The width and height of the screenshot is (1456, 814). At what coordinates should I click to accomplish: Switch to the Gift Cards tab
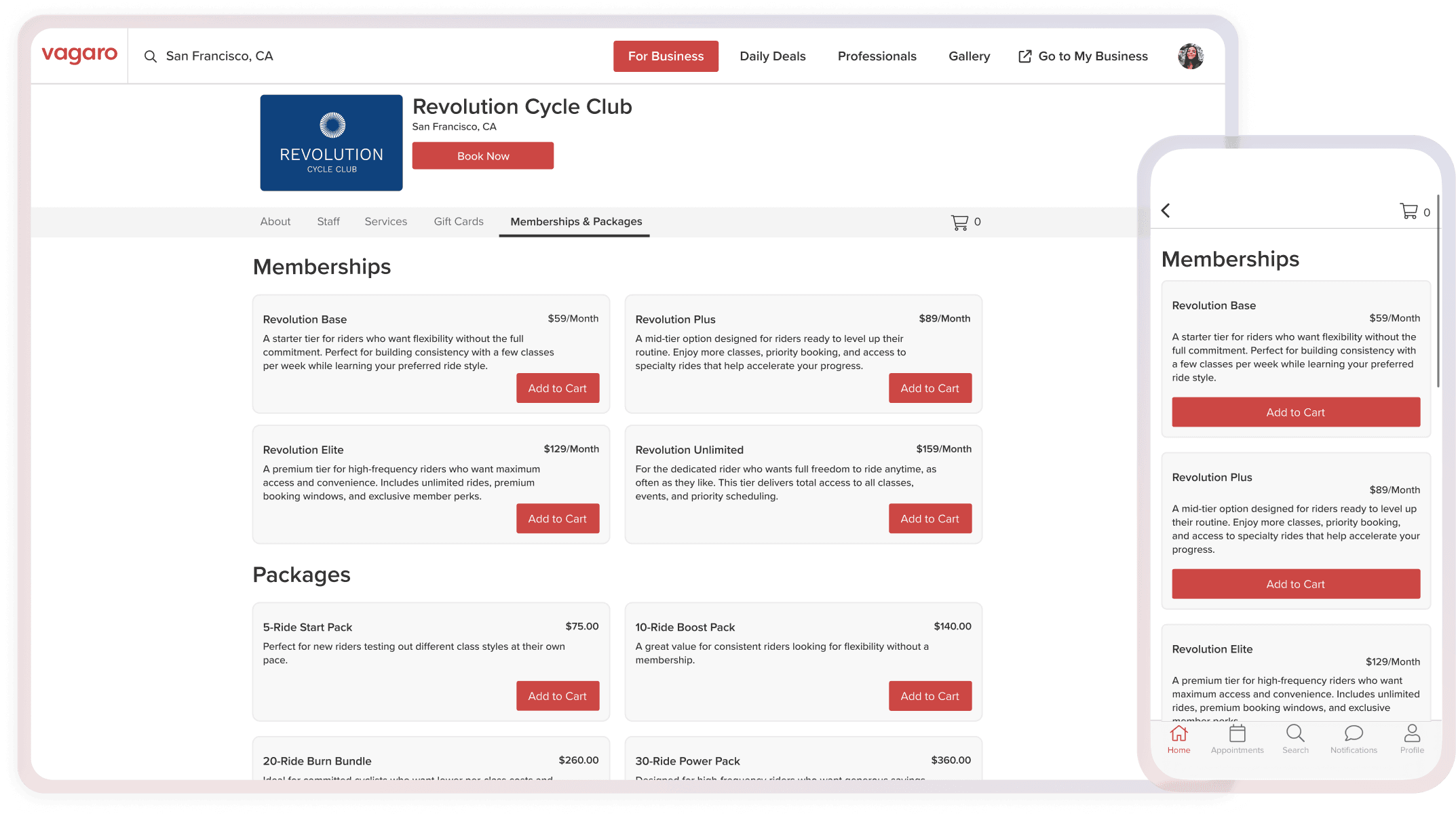tap(459, 222)
